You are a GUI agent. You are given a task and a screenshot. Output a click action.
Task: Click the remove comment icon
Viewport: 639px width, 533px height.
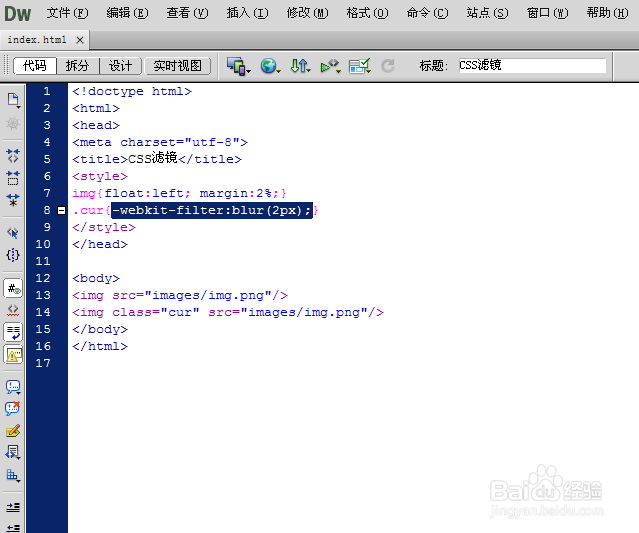coord(13,409)
